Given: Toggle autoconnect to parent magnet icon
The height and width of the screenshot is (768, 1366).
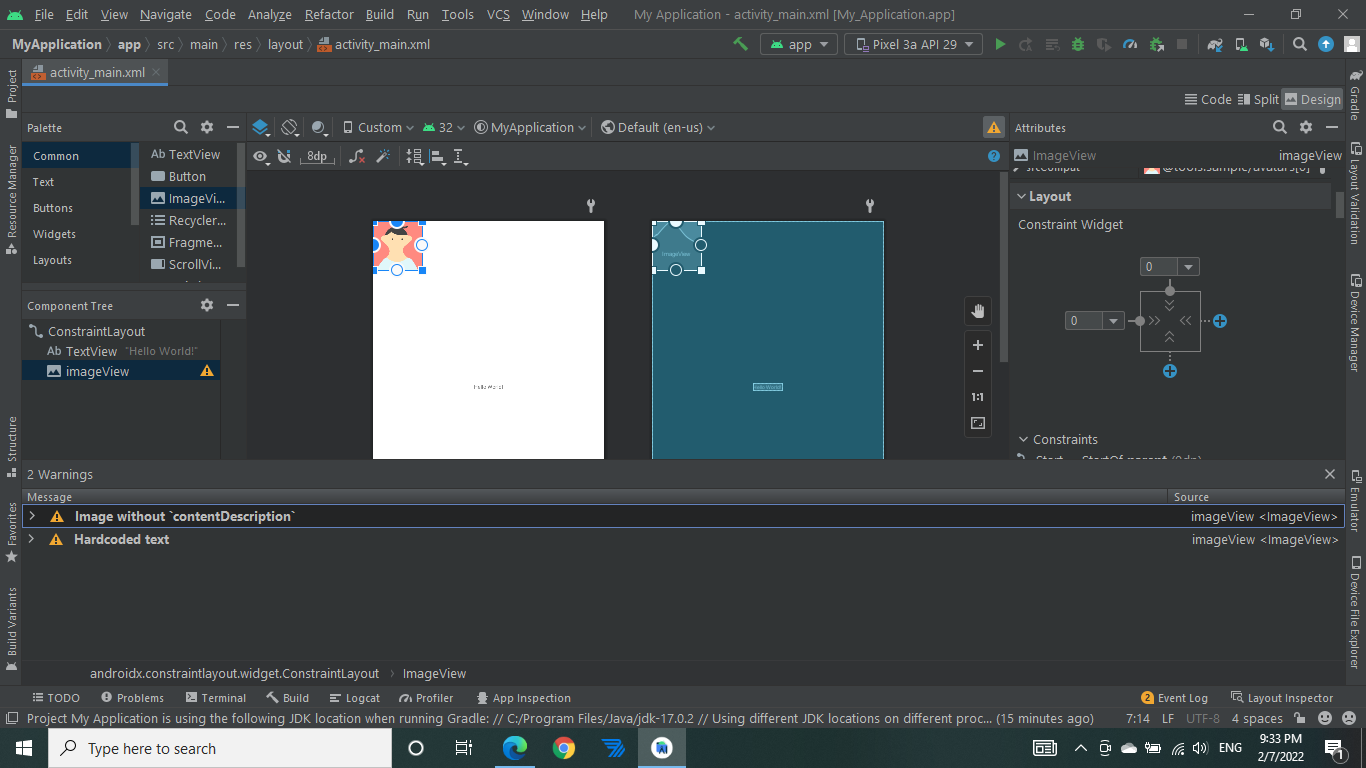Looking at the screenshot, I should pyautogui.click(x=284, y=156).
